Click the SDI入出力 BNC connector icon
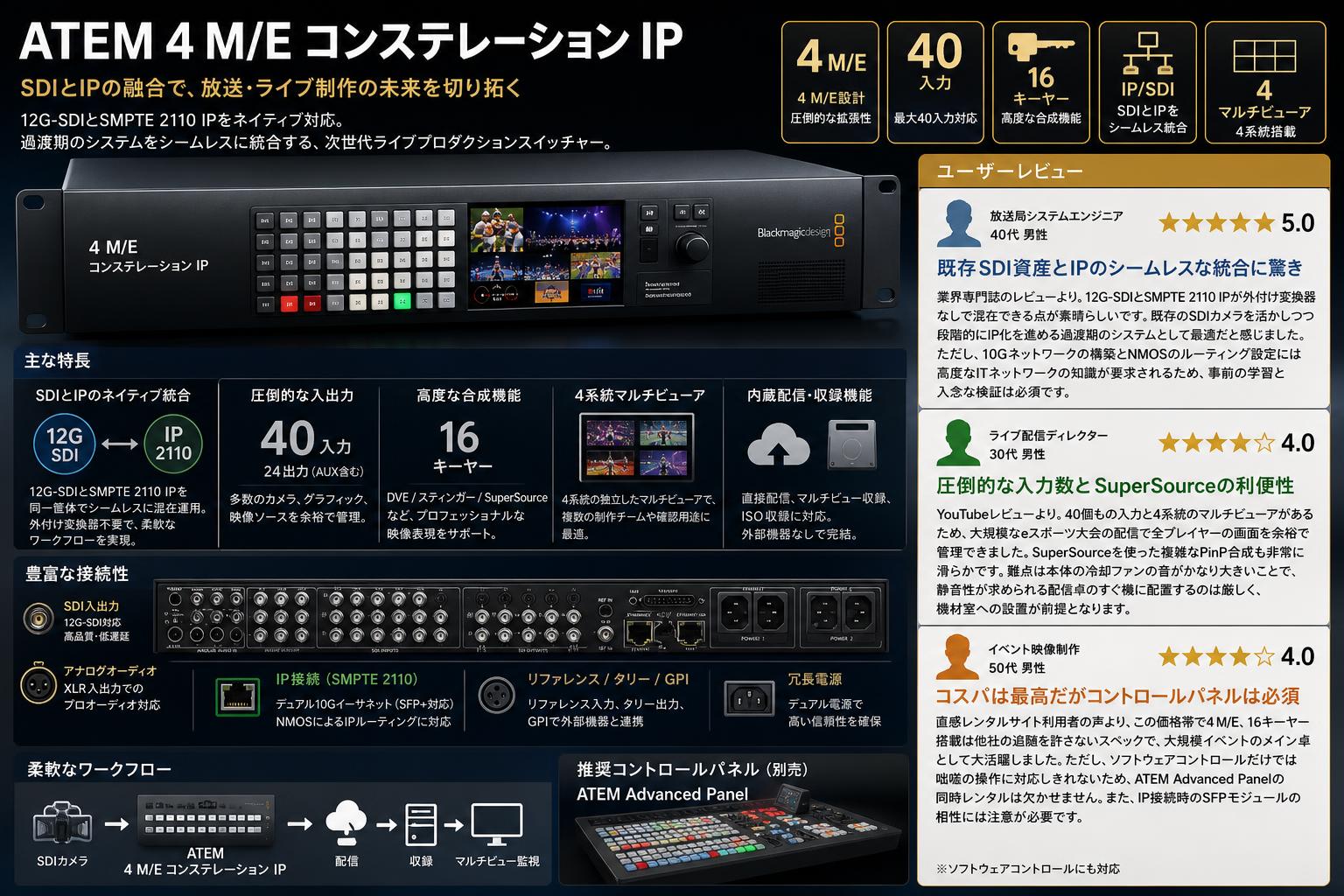This screenshot has width=1344, height=896. pos(38,619)
